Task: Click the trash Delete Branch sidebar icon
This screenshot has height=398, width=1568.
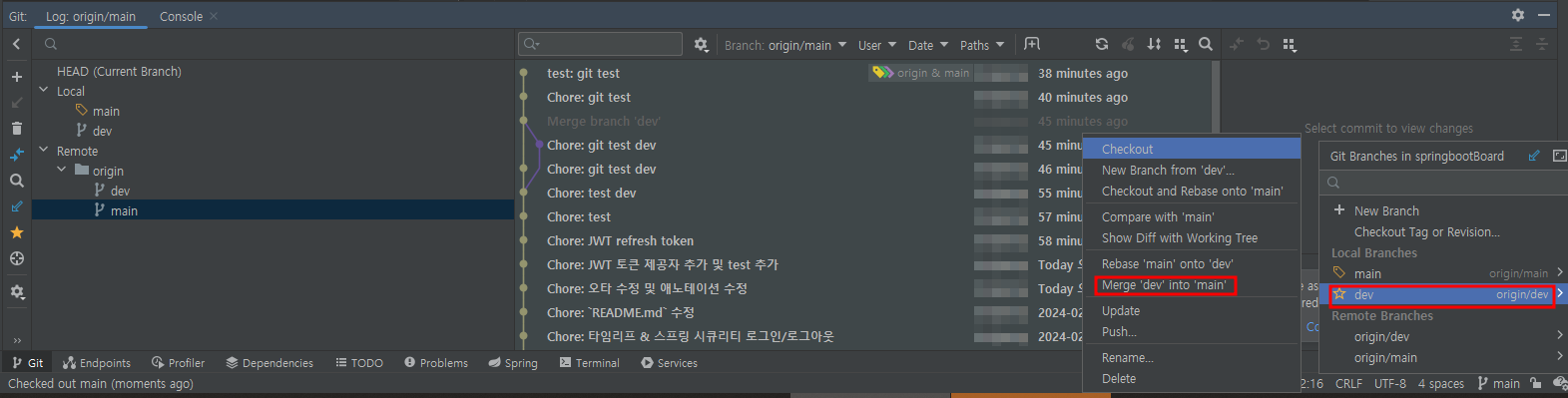Action: (x=16, y=129)
